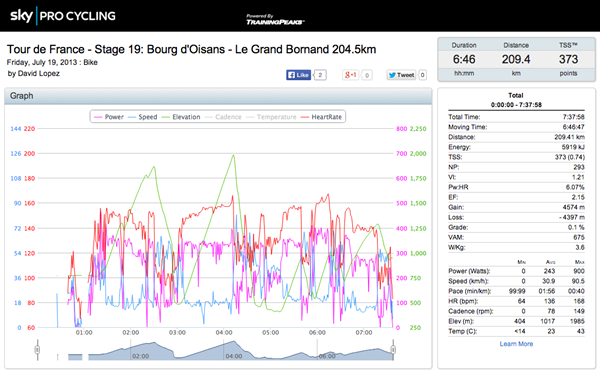Toggle the Speed series in legend
The height and width of the screenshot is (372, 600).
[143, 117]
